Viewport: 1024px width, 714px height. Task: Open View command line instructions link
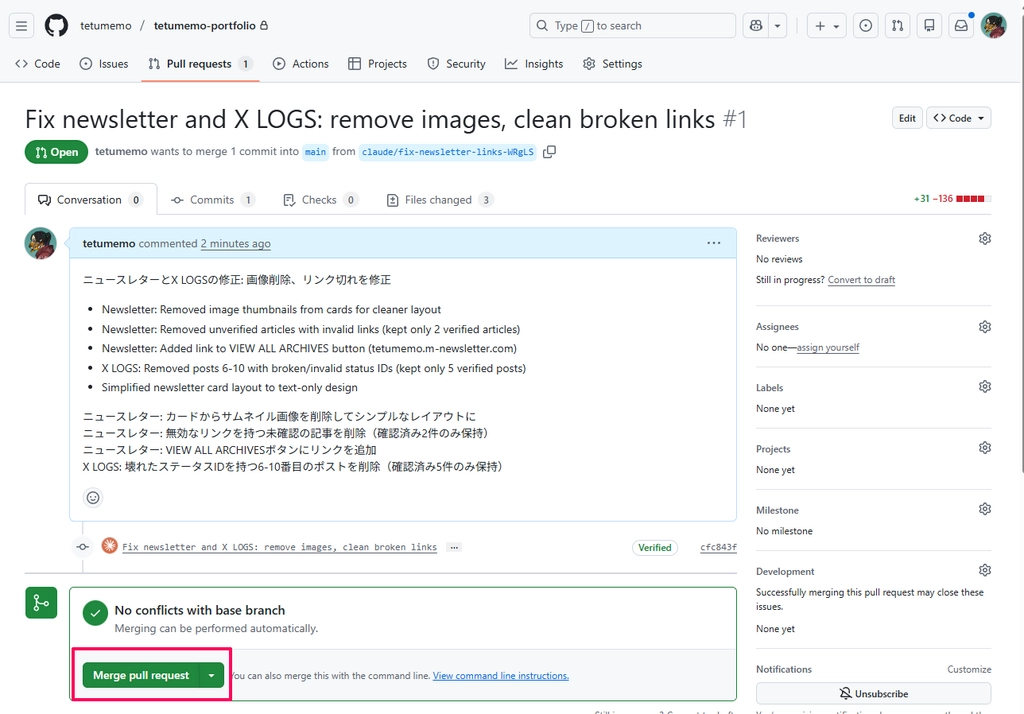click(501, 675)
